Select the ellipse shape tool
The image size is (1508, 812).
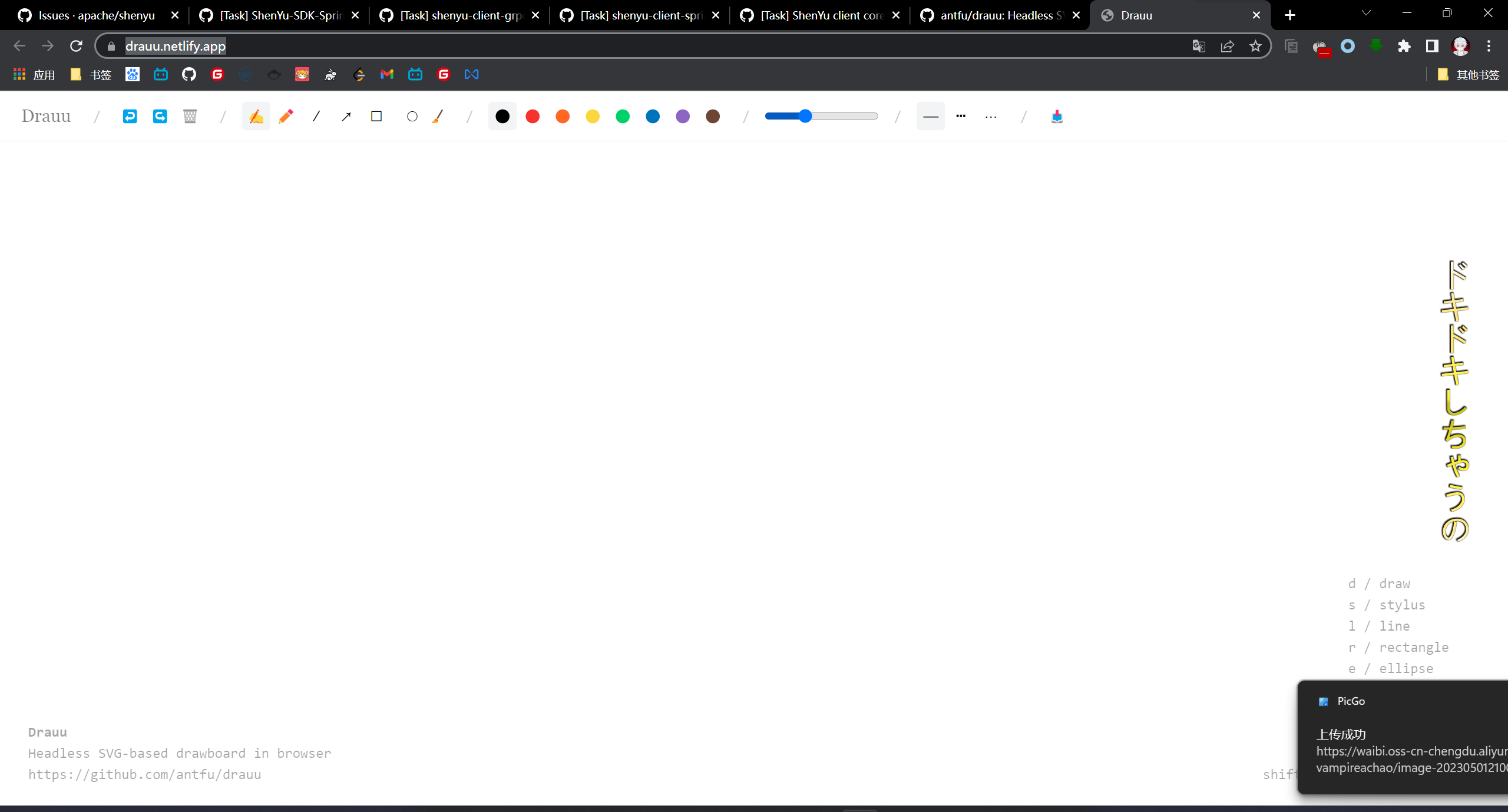point(412,116)
